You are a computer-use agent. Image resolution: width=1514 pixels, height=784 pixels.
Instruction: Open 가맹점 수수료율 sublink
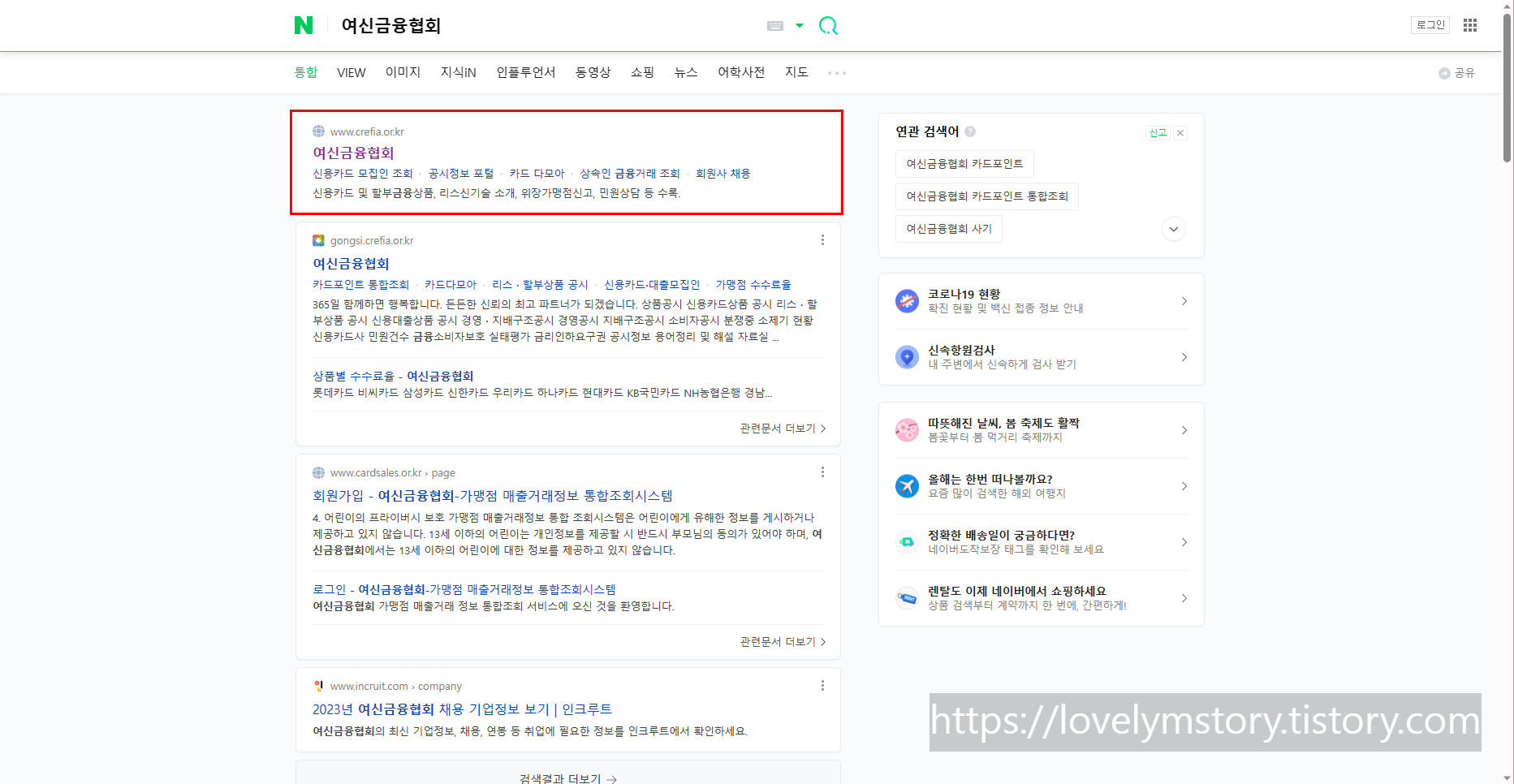753,285
